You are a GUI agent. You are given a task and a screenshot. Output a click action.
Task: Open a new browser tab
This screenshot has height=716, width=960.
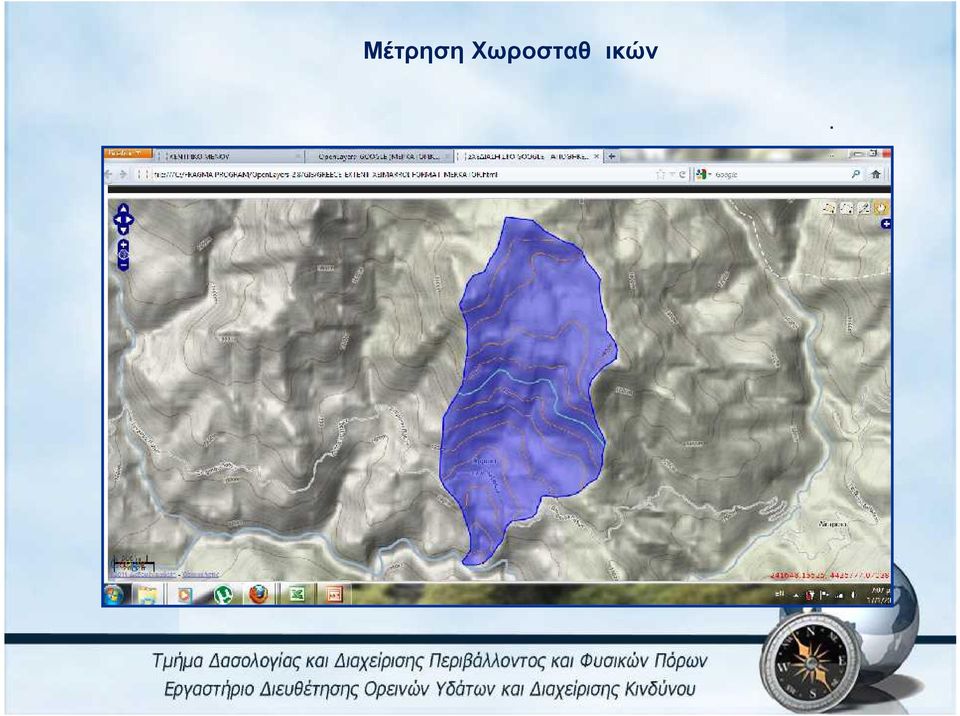(x=611, y=157)
